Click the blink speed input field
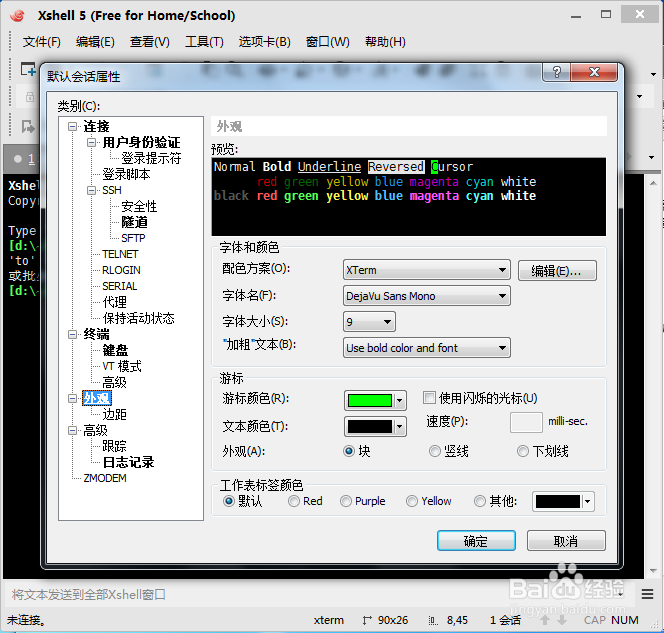The width and height of the screenshot is (664, 633). (x=526, y=422)
